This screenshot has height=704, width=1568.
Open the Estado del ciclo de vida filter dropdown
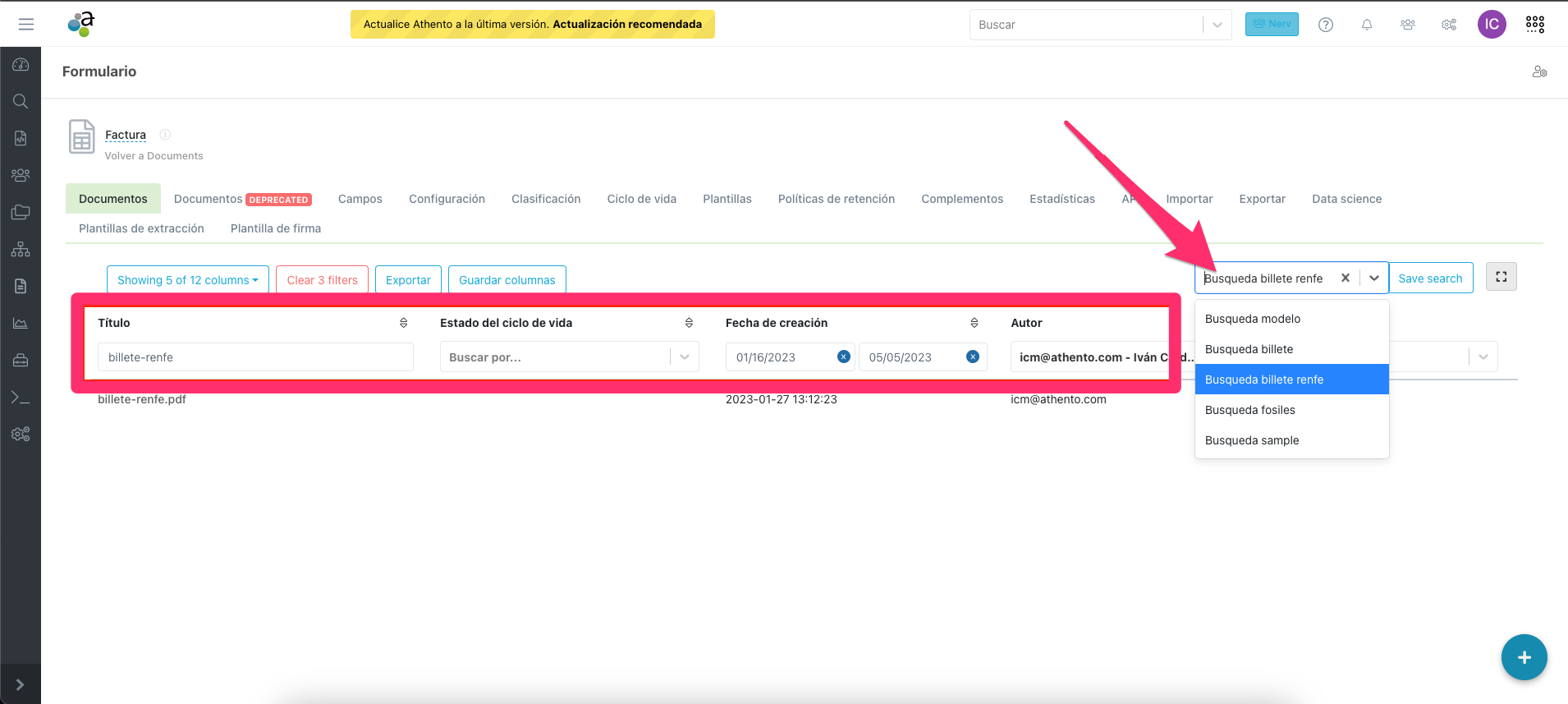pyautogui.click(x=684, y=357)
